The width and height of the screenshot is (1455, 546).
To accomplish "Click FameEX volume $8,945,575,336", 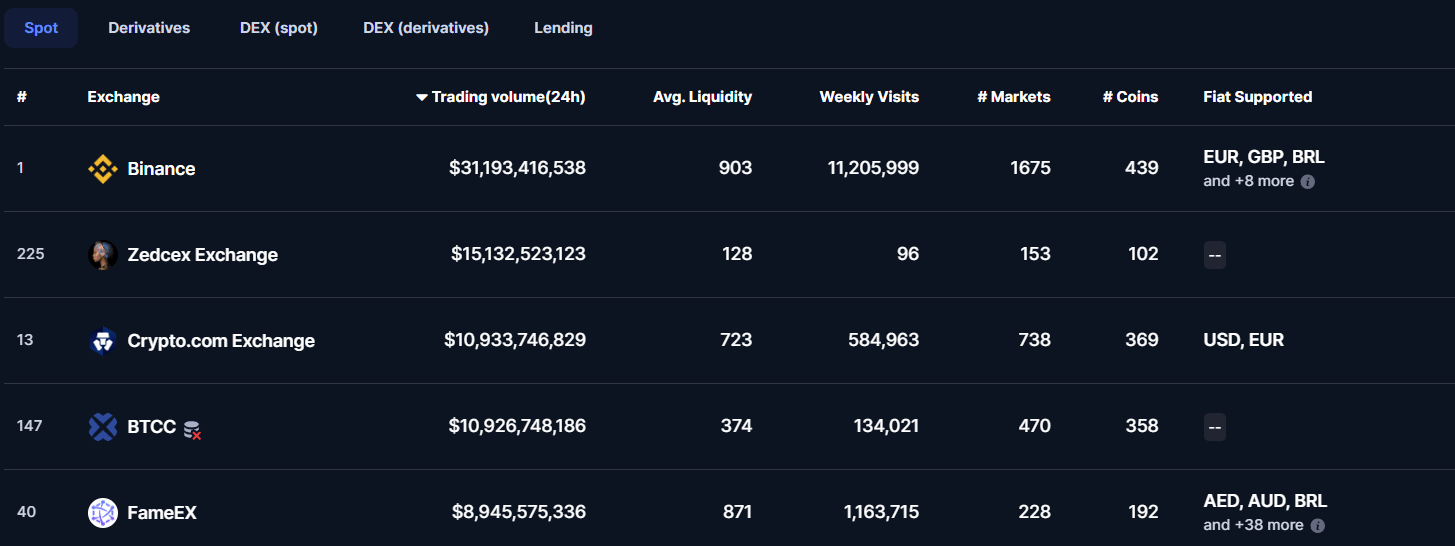I will point(519,512).
